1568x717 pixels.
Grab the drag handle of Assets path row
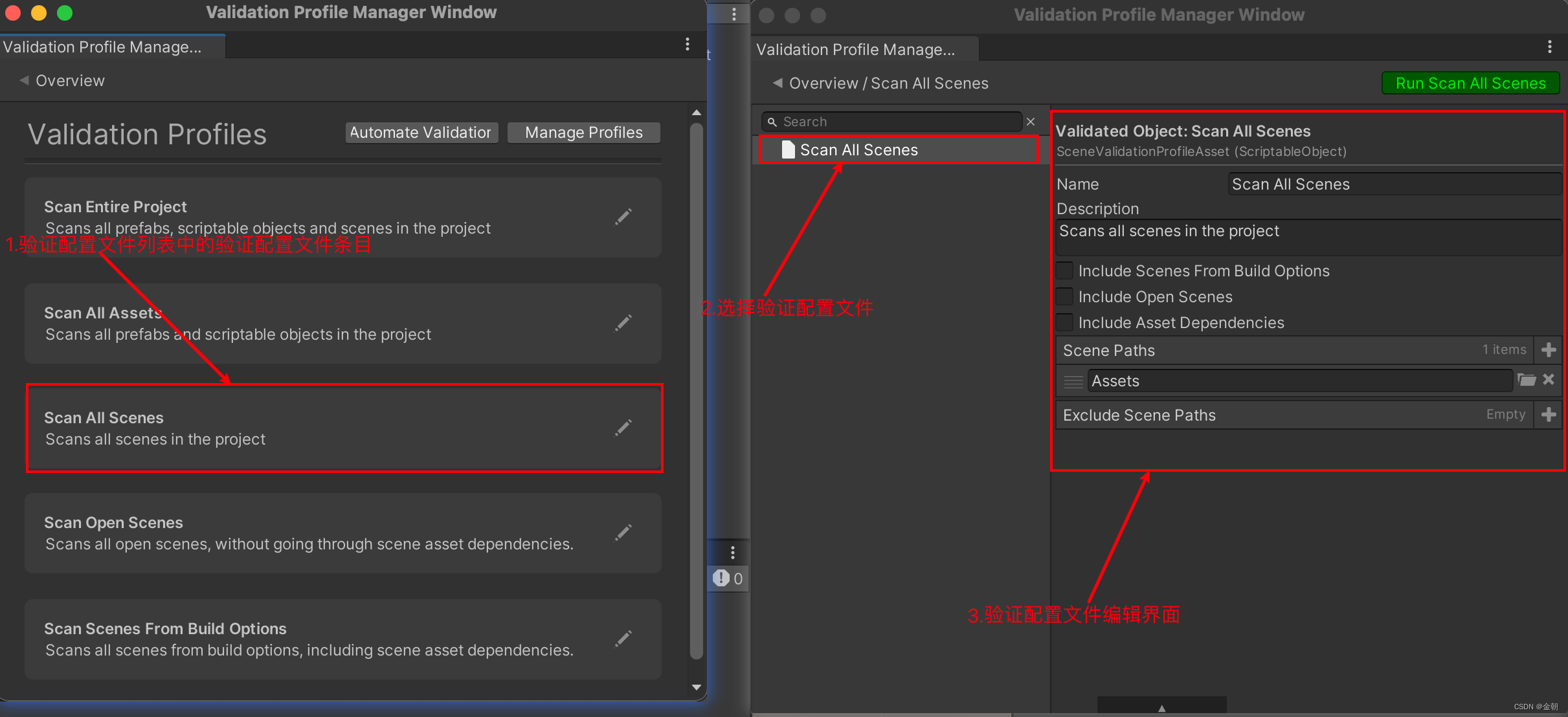(1073, 381)
